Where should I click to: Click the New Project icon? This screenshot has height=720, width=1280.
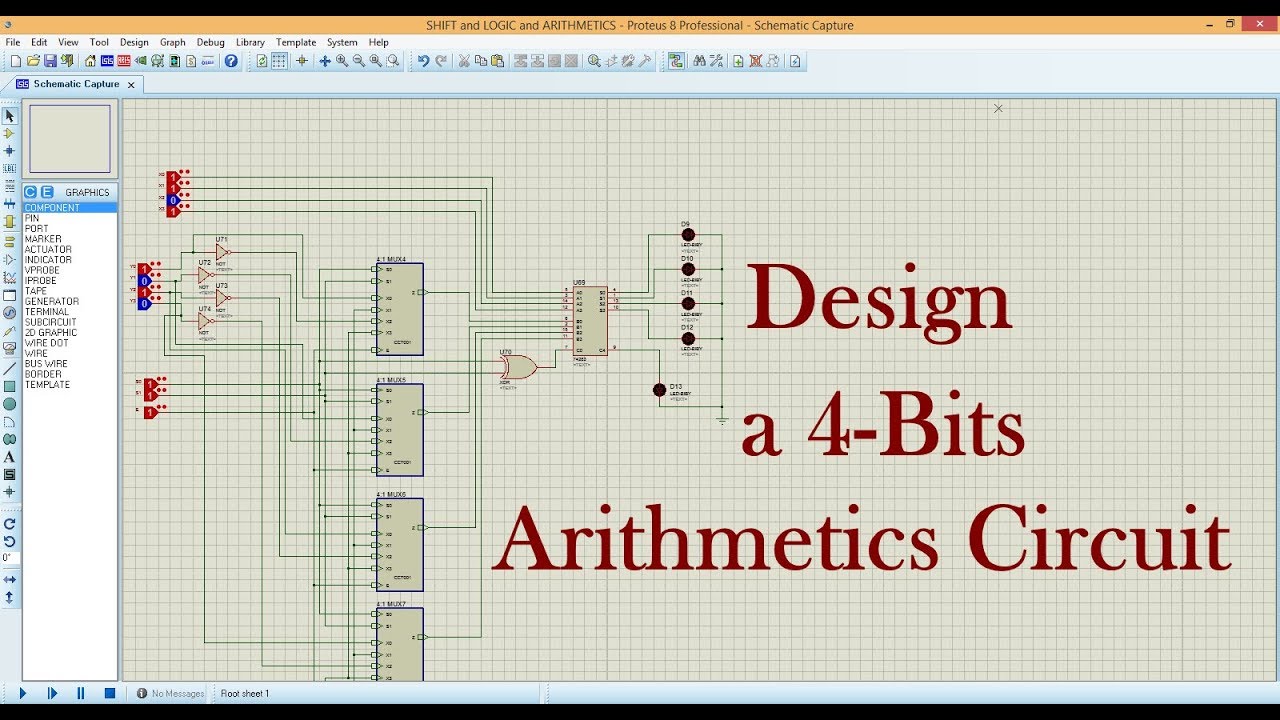(x=15, y=61)
